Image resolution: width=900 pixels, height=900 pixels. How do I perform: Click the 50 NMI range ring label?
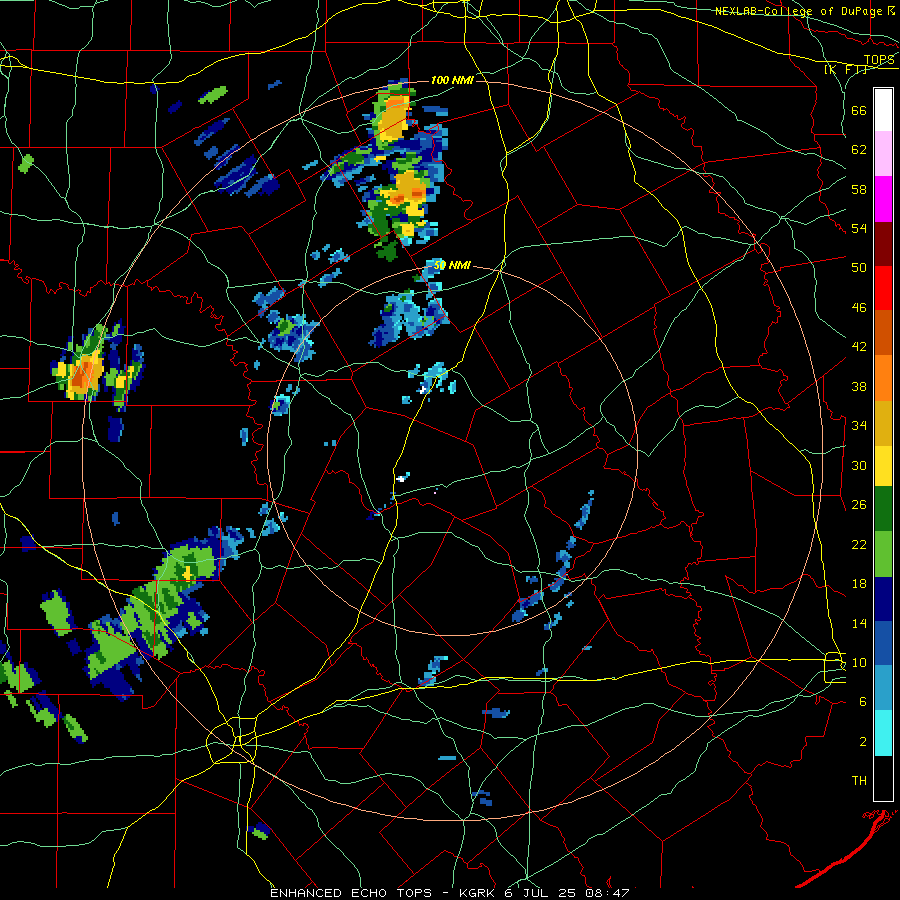[452, 265]
